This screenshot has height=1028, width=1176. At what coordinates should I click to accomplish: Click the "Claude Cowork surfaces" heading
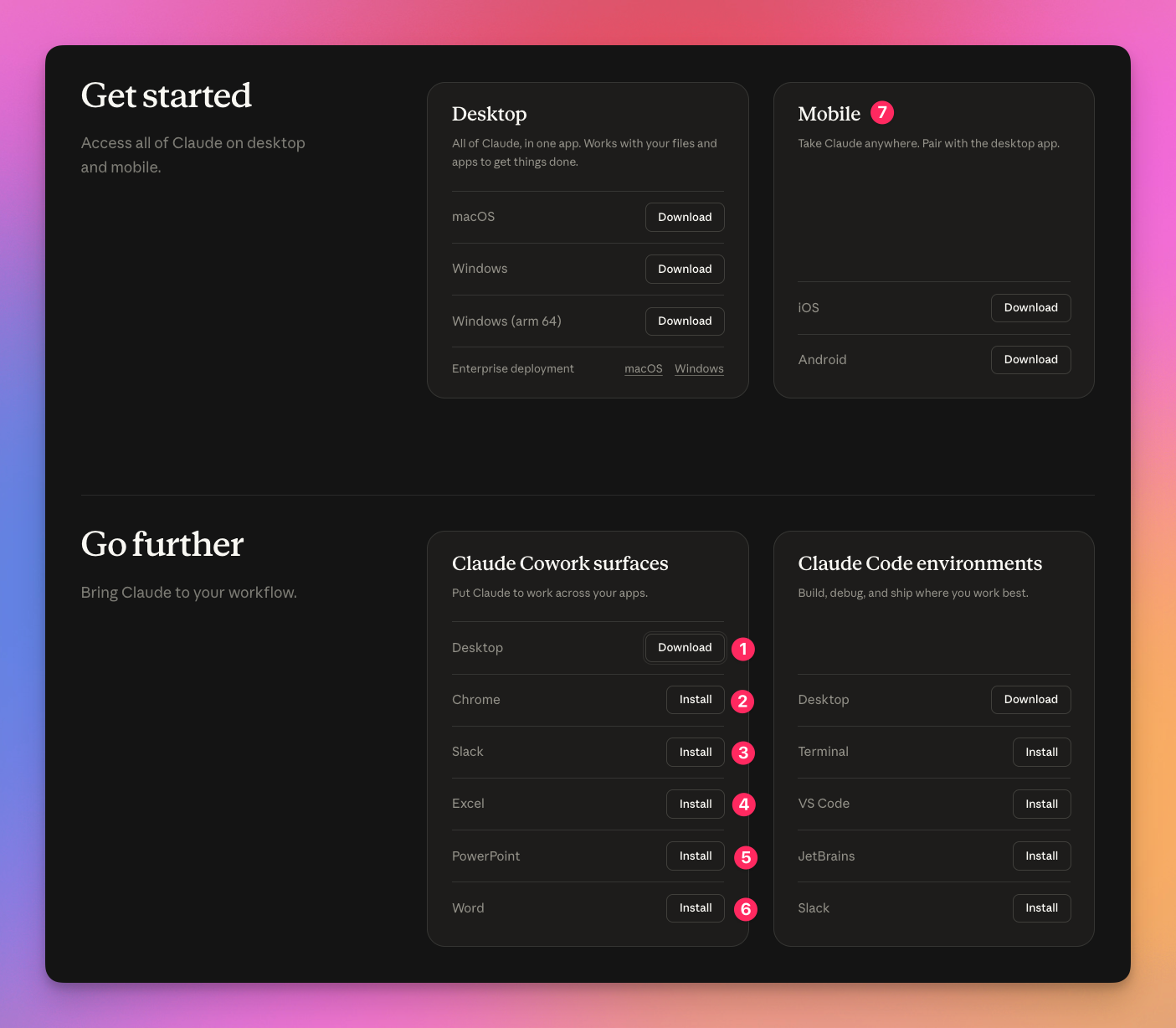(560, 563)
